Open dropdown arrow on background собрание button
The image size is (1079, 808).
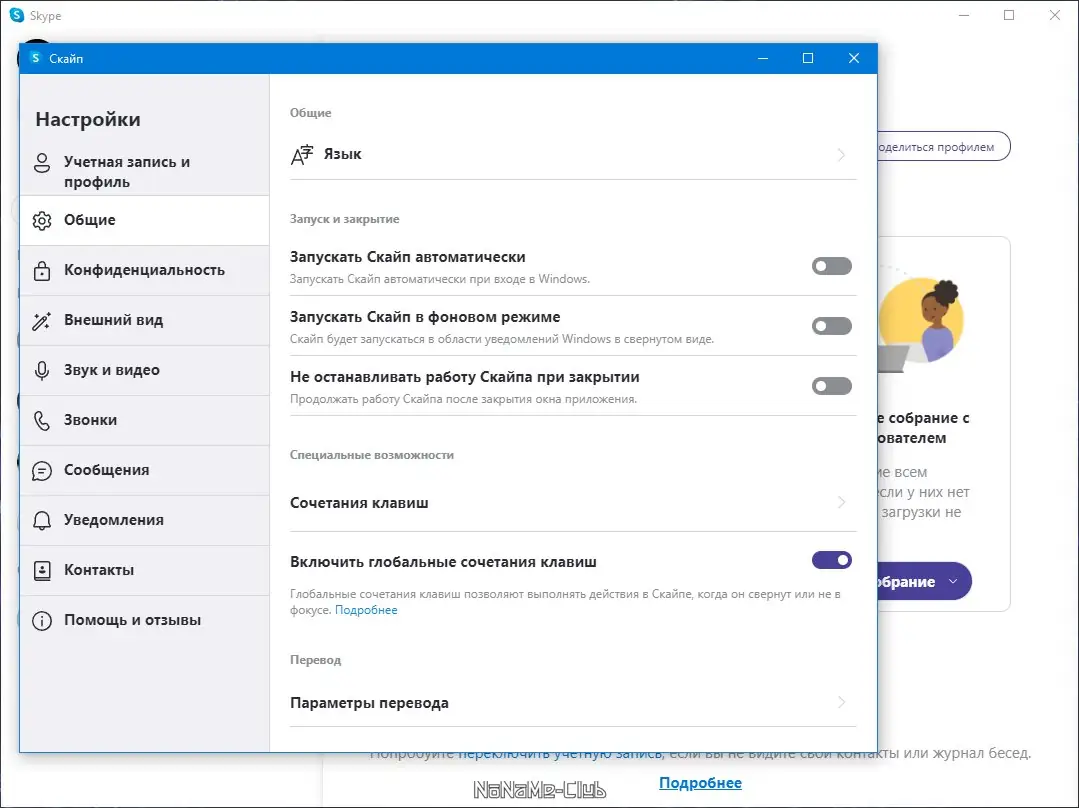[x=953, y=581]
